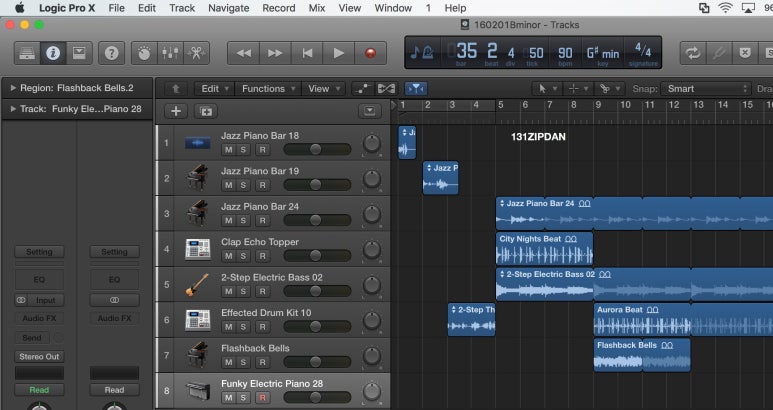Expand the Region: Flashback Bells.2 inspector

(x=13, y=88)
